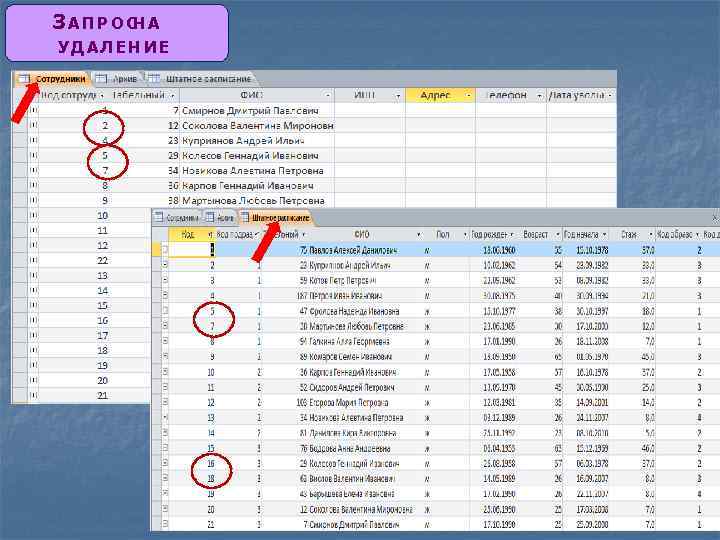Switch to Сотрудники tab in back window

52,79
